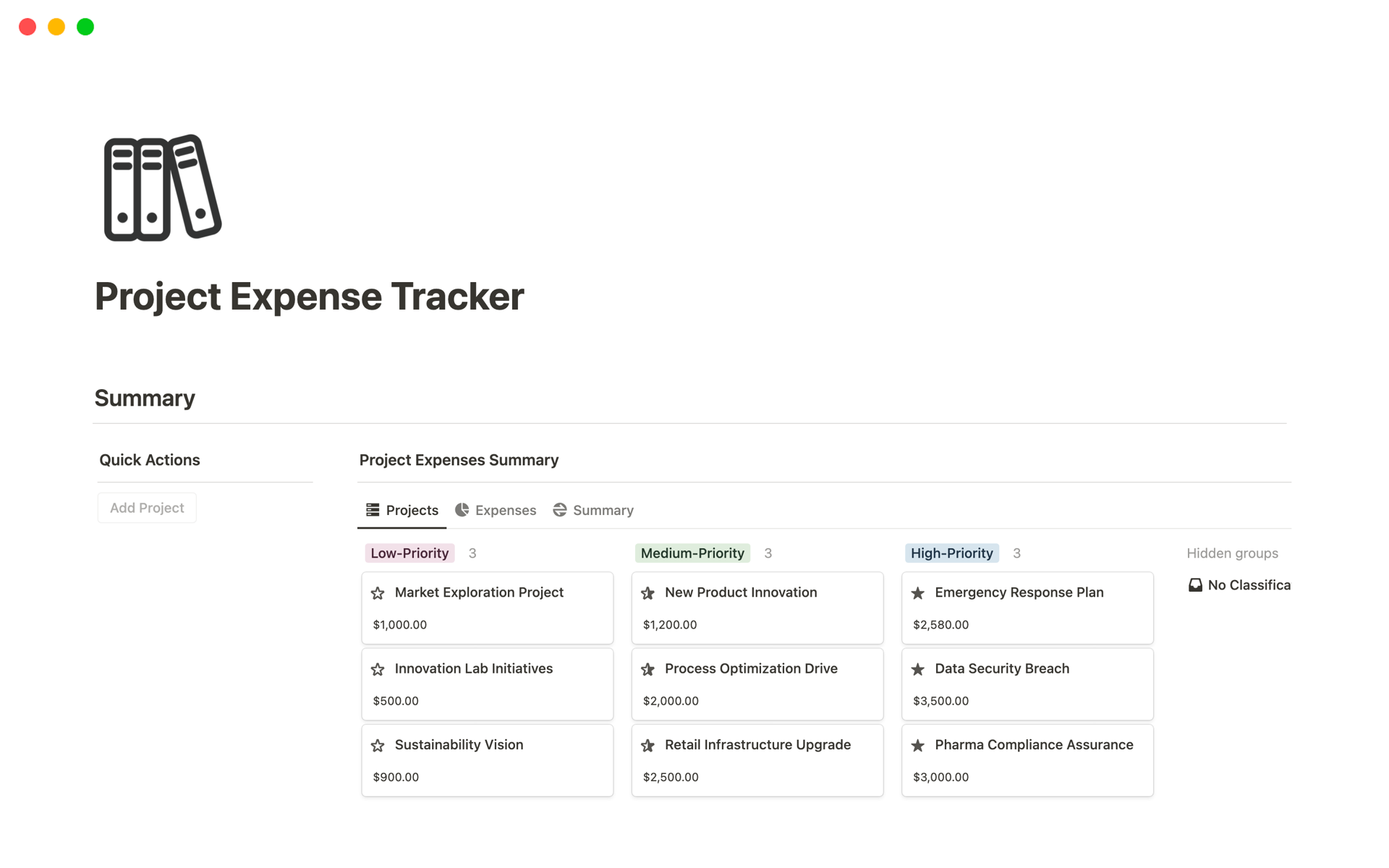Click the pie chart icon beside Expenses
This screenshot has width=1389, height=868.
(461, 509)
